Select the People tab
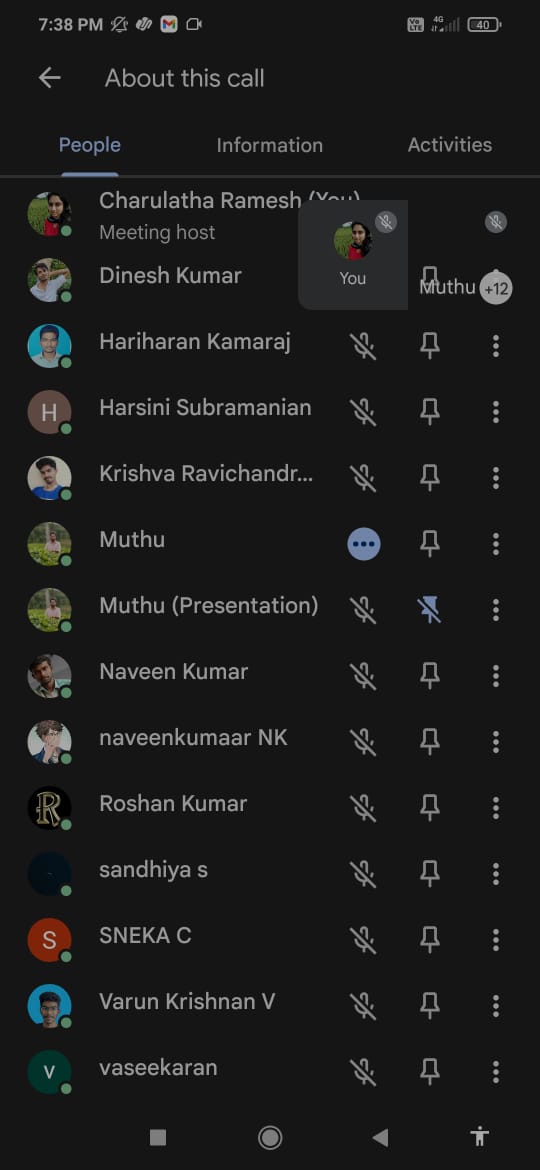The height and width of the screenshot is (1170, 540). [x=90, y=145]
